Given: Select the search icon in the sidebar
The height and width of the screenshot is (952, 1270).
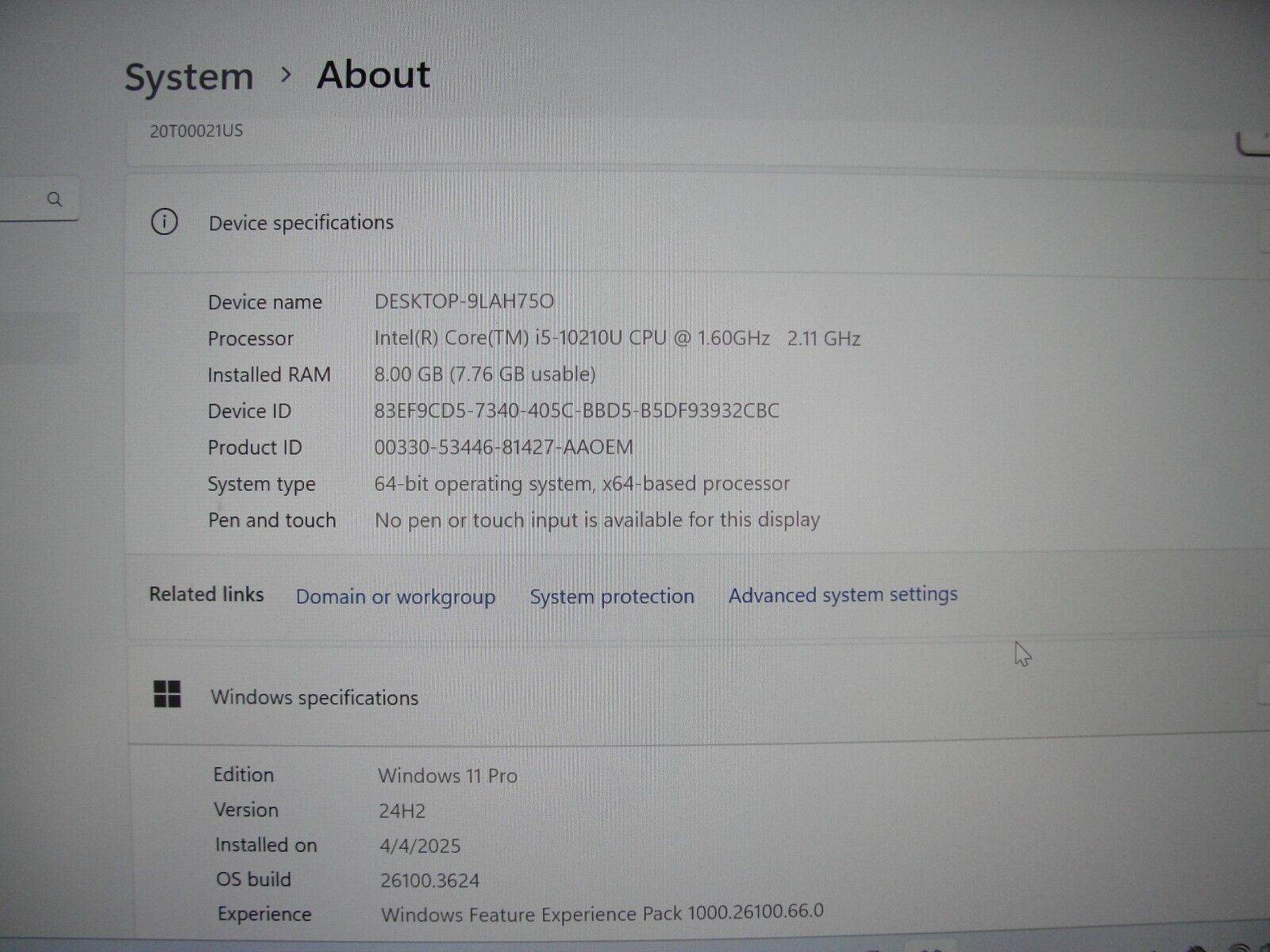Looking at the screenshot, I should pos(55,200).
